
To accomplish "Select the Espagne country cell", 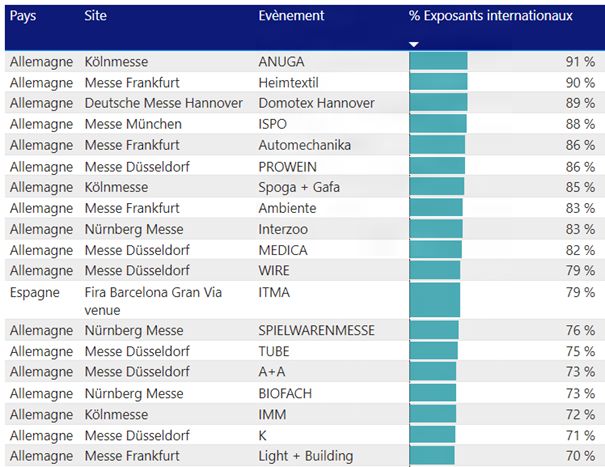I will (36, 292).
